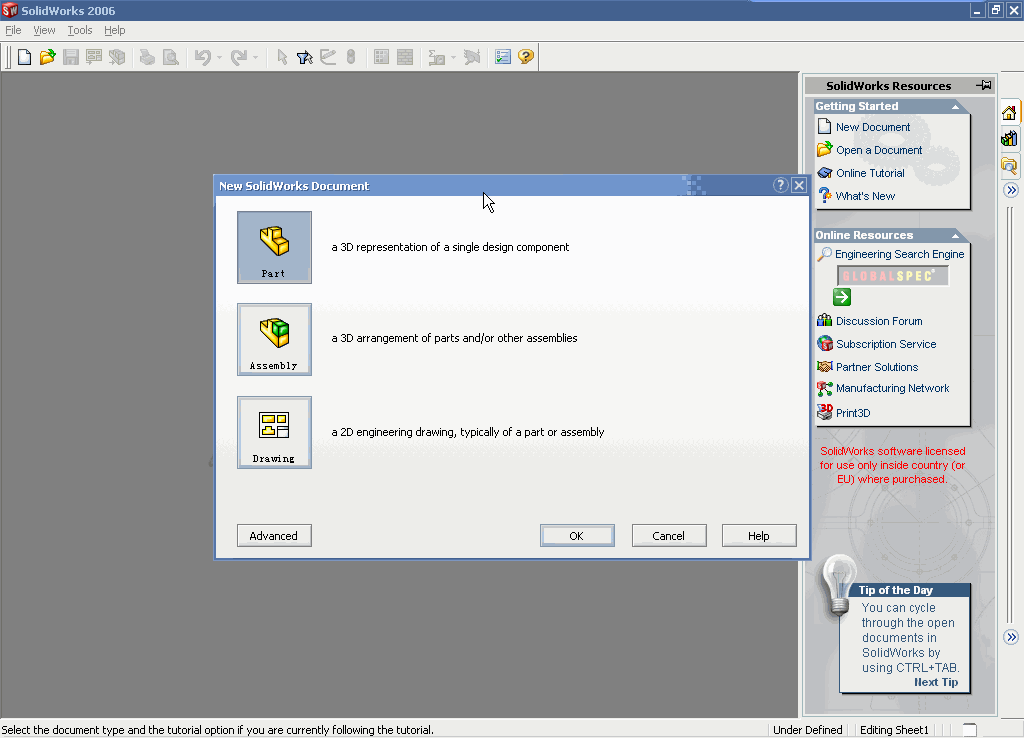Click the New document toolbar icon
Image resolution: width=1024 pixels, height=738 pixels.
pos(24,57)
